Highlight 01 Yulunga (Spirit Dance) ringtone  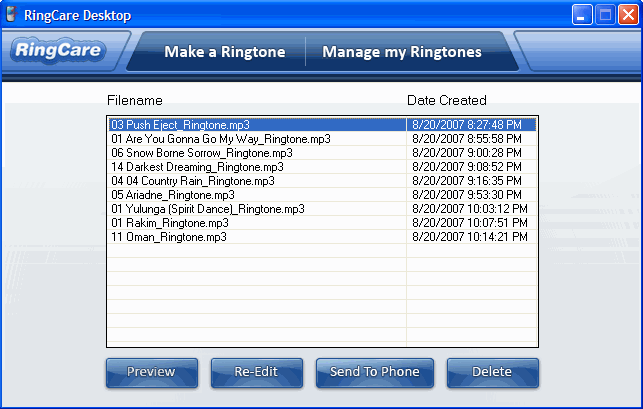point(208,209)
